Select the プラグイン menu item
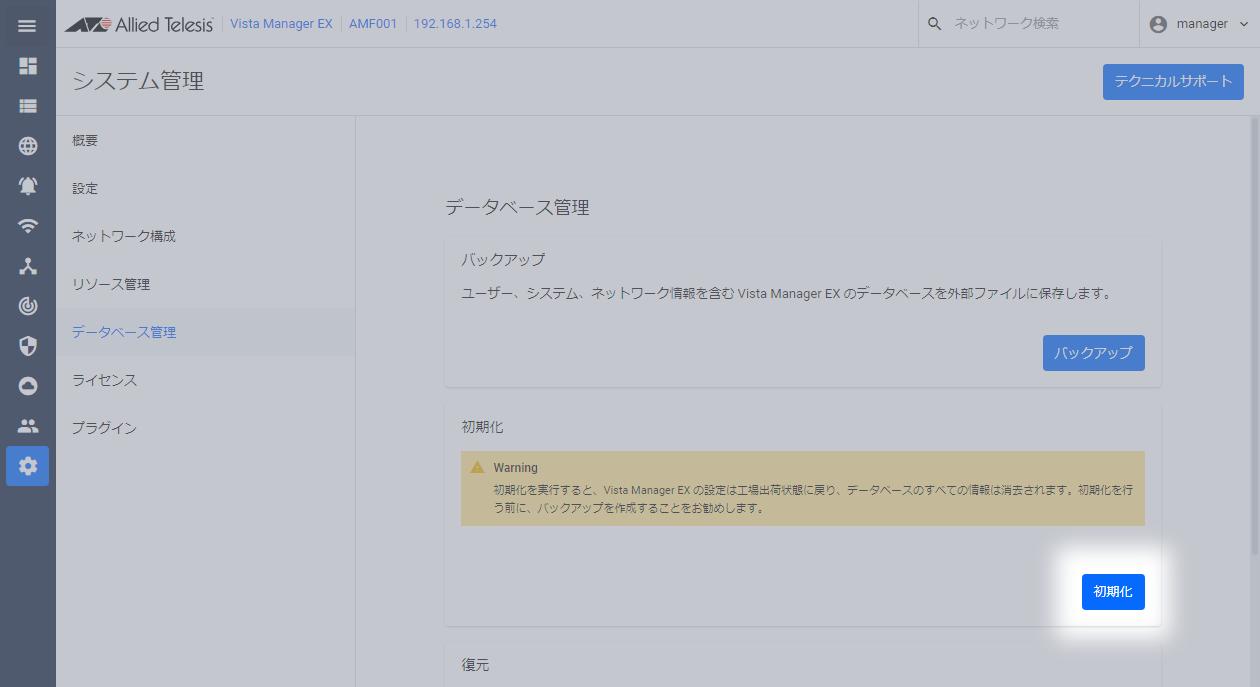 tap(104, 429)
